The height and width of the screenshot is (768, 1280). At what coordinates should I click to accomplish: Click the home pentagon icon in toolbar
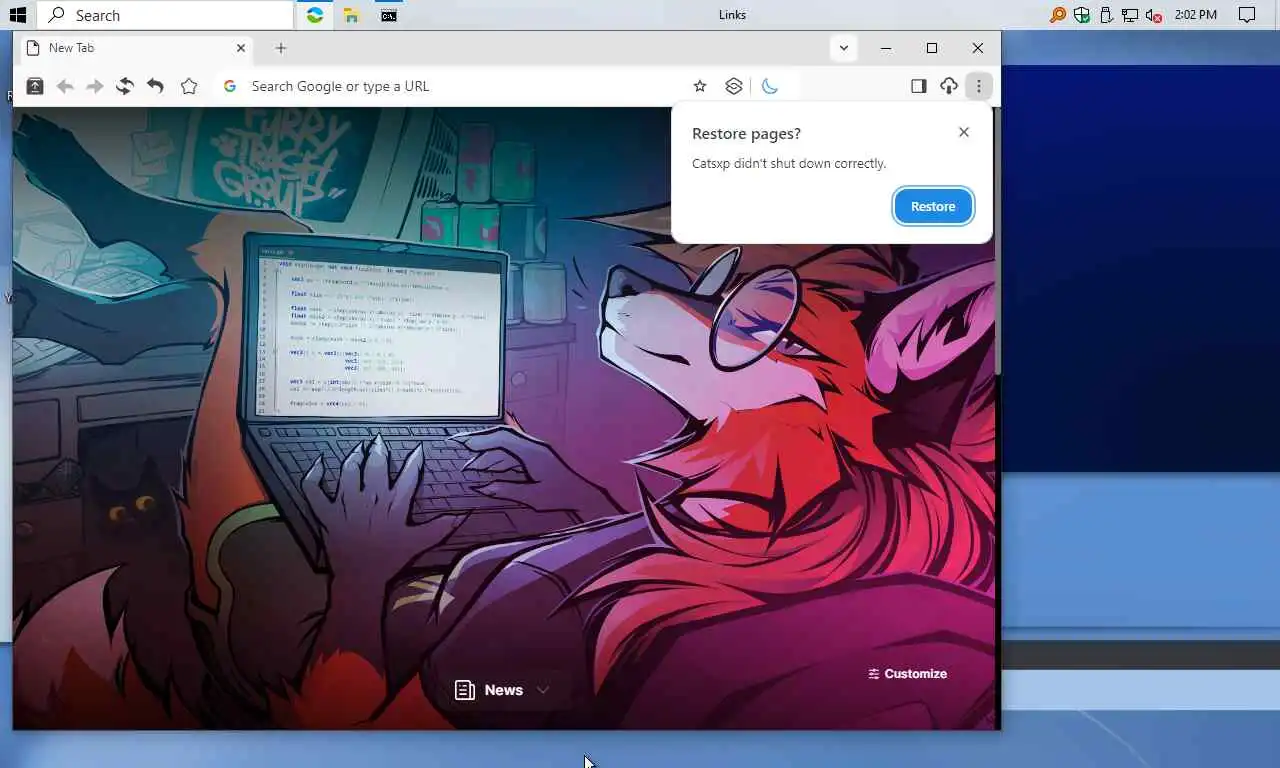tap(189, 86)
